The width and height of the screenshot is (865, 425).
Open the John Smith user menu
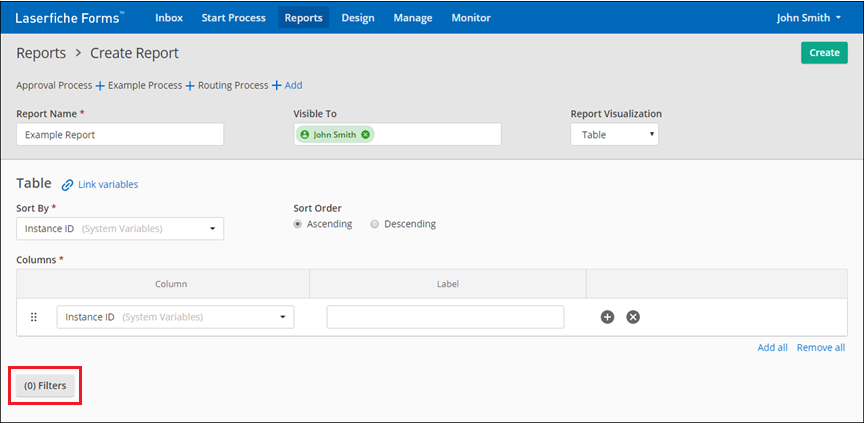point(809,18)
